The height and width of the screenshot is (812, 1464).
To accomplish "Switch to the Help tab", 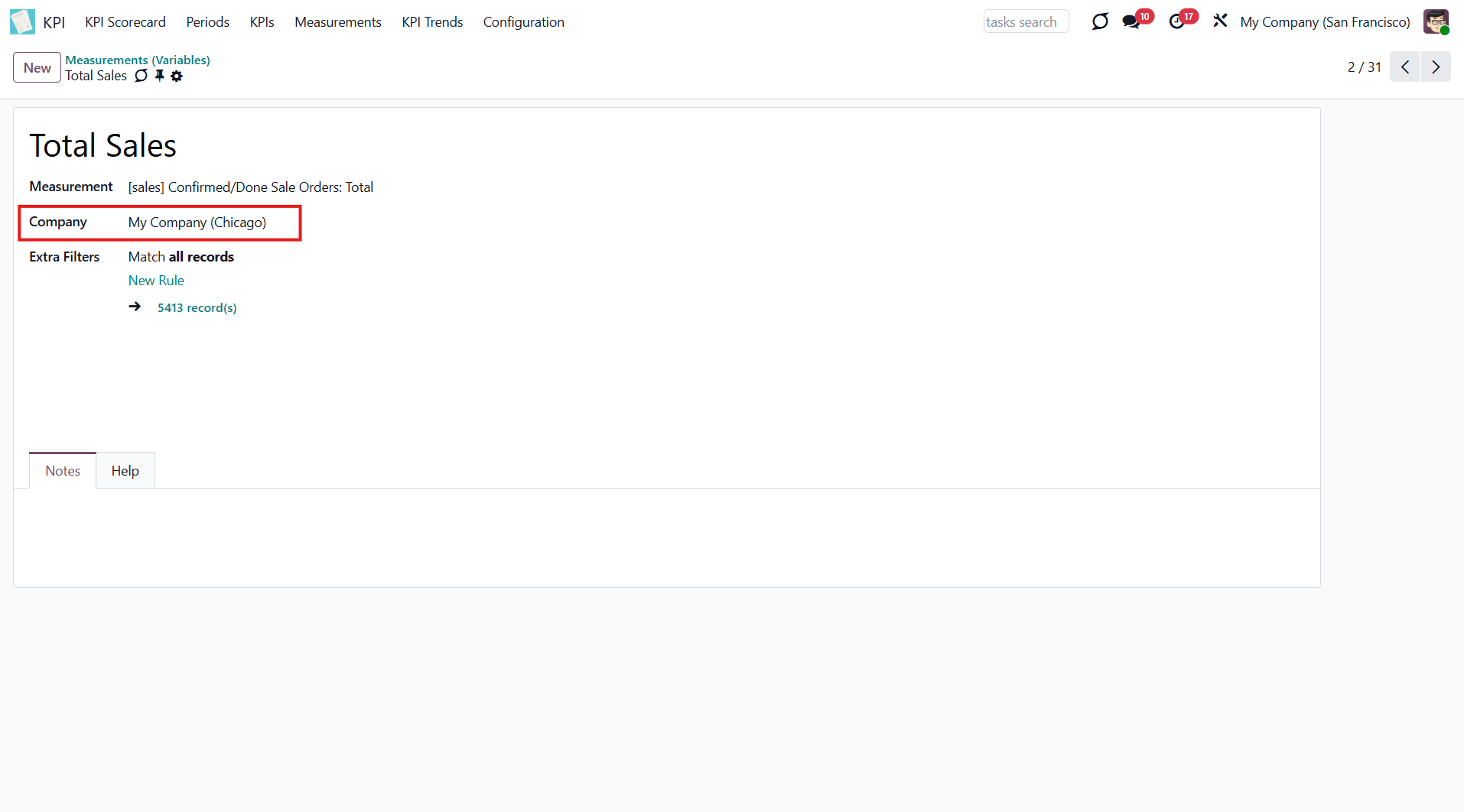I will tap(125, 471).
